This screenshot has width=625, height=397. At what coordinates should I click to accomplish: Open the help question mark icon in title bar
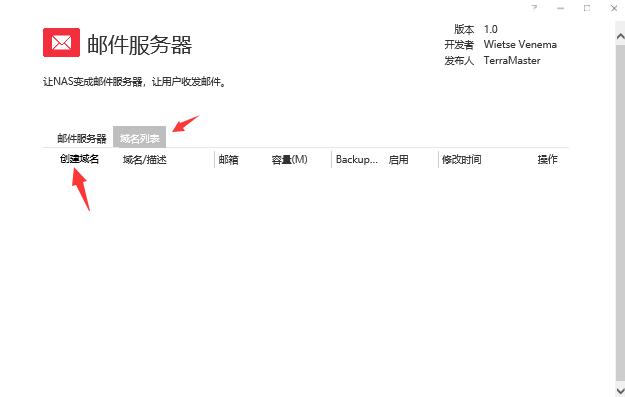(535, 8)
